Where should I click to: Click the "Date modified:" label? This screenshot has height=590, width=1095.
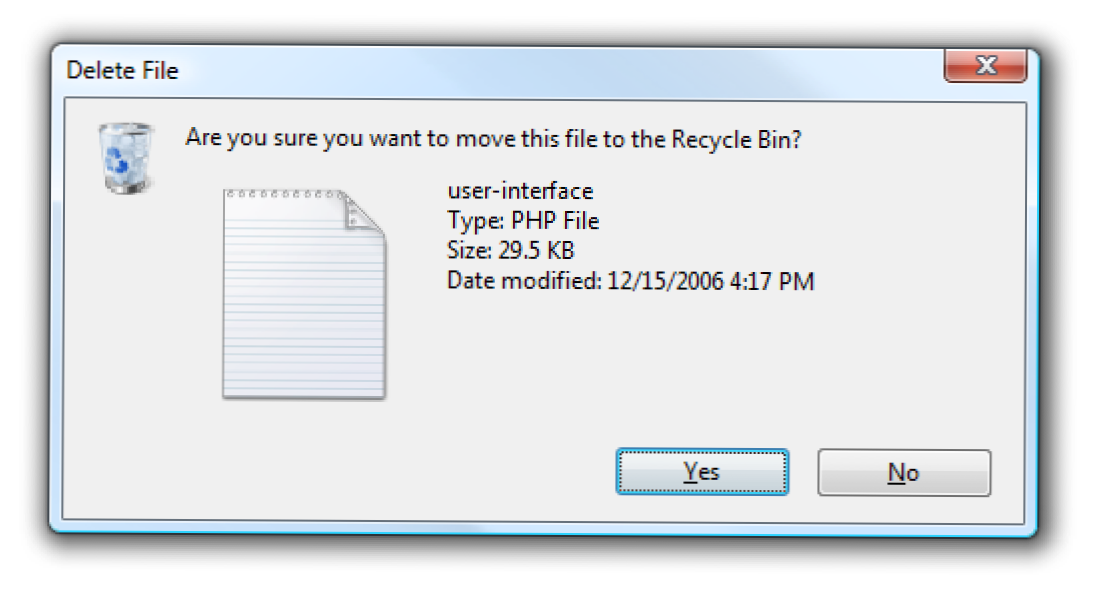(523, 281)
